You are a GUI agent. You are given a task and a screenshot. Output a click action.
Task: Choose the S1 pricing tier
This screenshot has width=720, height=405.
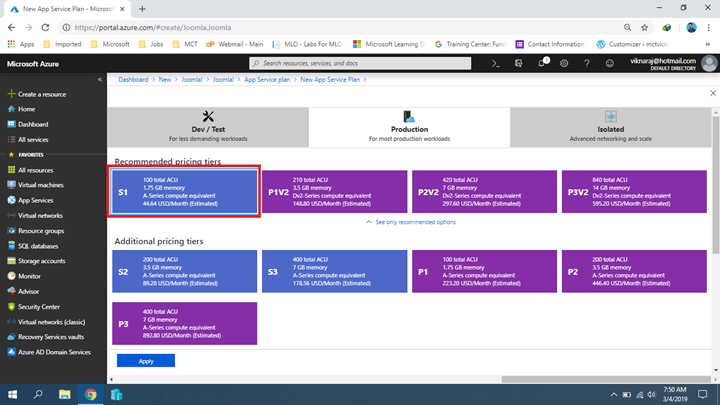point(185,191)
